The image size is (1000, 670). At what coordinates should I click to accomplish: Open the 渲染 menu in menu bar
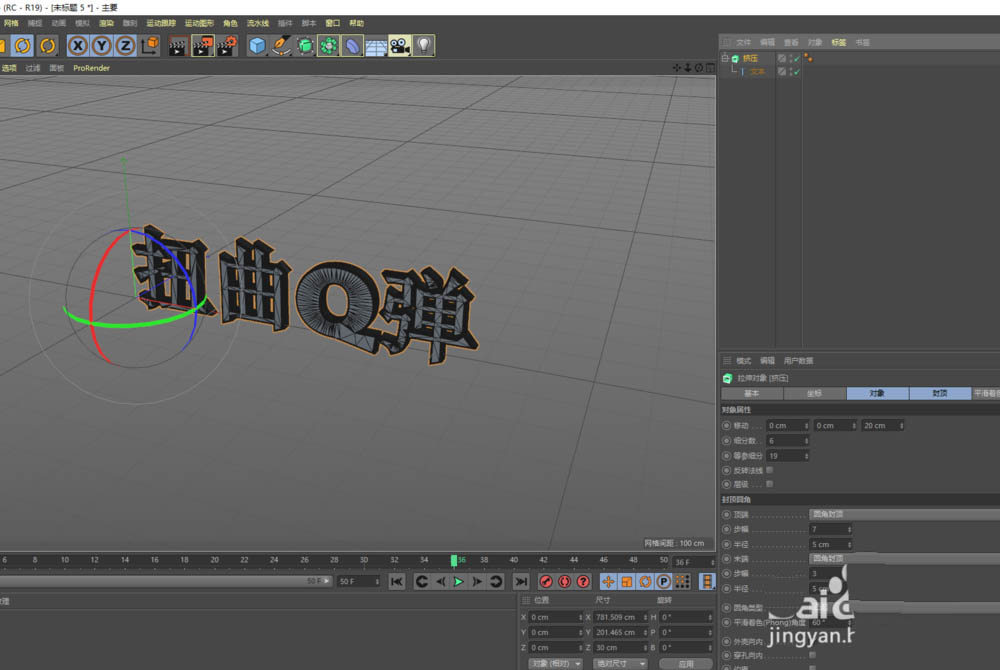click(x=107, y=22)
